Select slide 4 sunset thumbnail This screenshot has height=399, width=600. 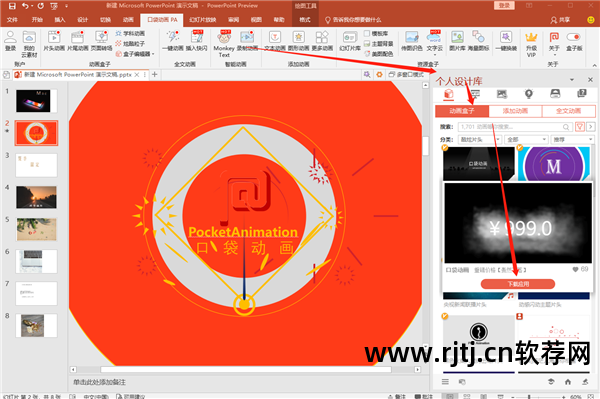click(x=36, y=197)
